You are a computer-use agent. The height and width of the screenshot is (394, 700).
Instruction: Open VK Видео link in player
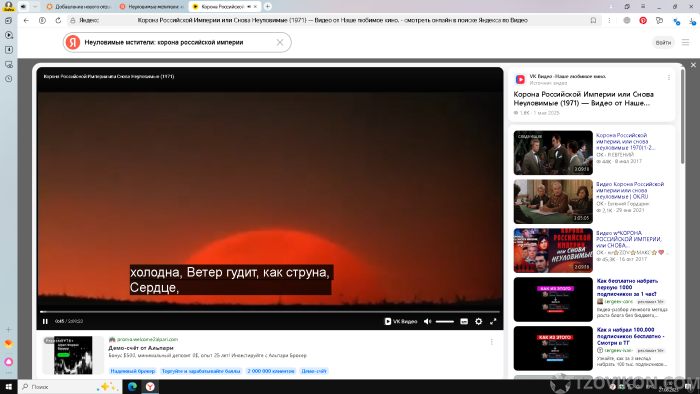[x=401, y=321]
